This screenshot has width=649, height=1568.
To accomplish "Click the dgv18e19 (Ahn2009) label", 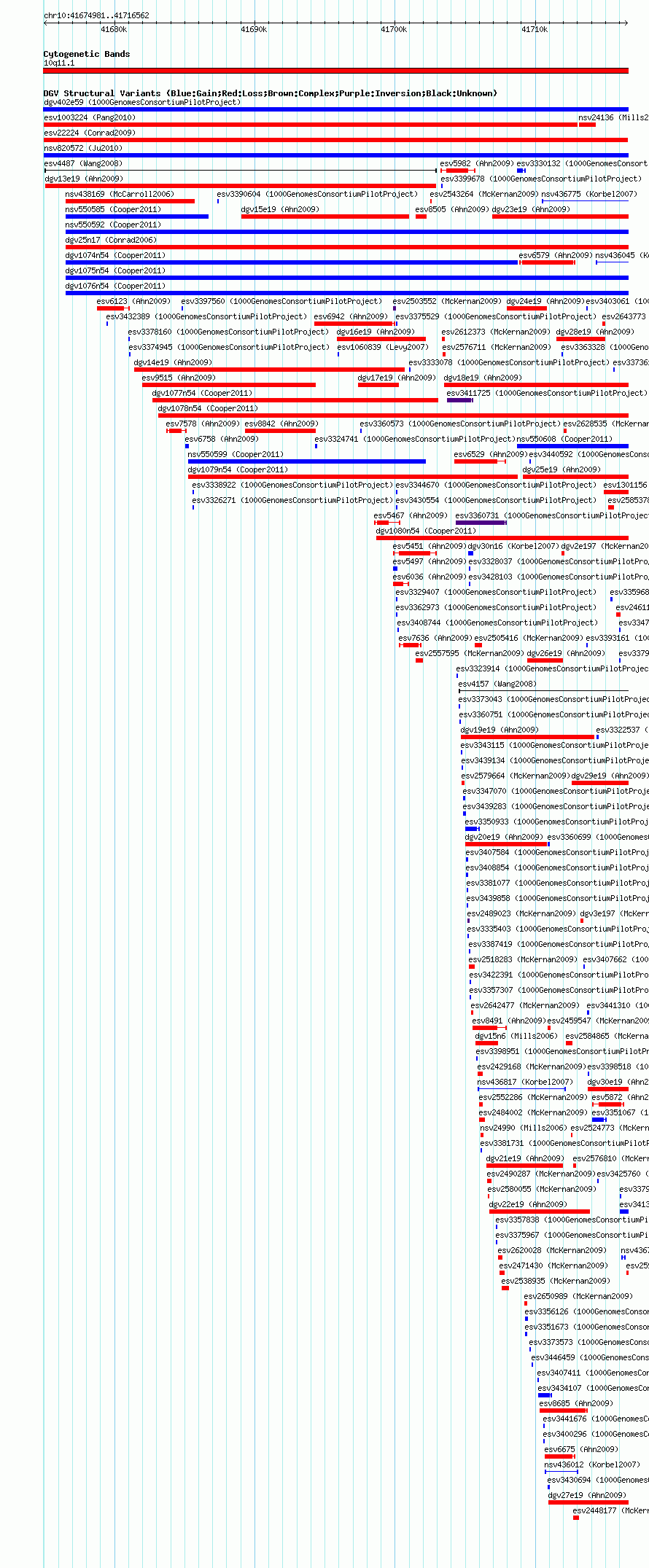I will (483, 378).
